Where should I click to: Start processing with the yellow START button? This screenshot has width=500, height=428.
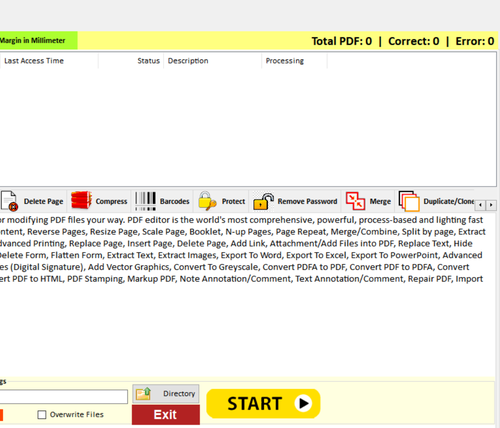click(263, 403)
